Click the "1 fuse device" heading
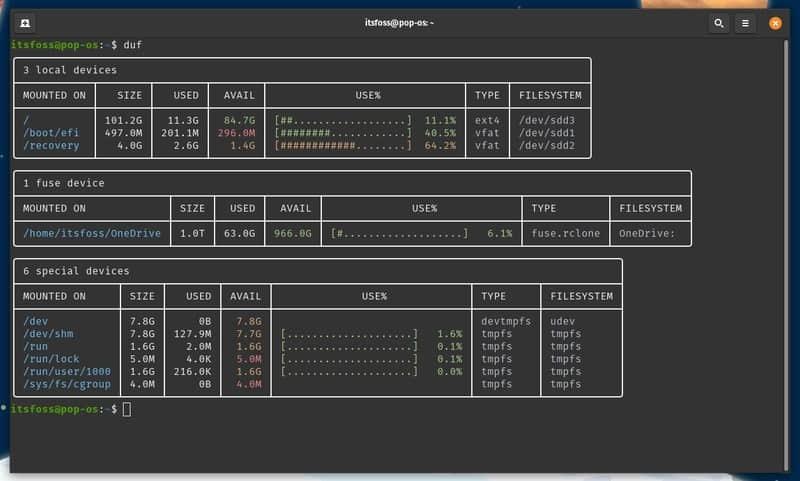 click(63, 183)
